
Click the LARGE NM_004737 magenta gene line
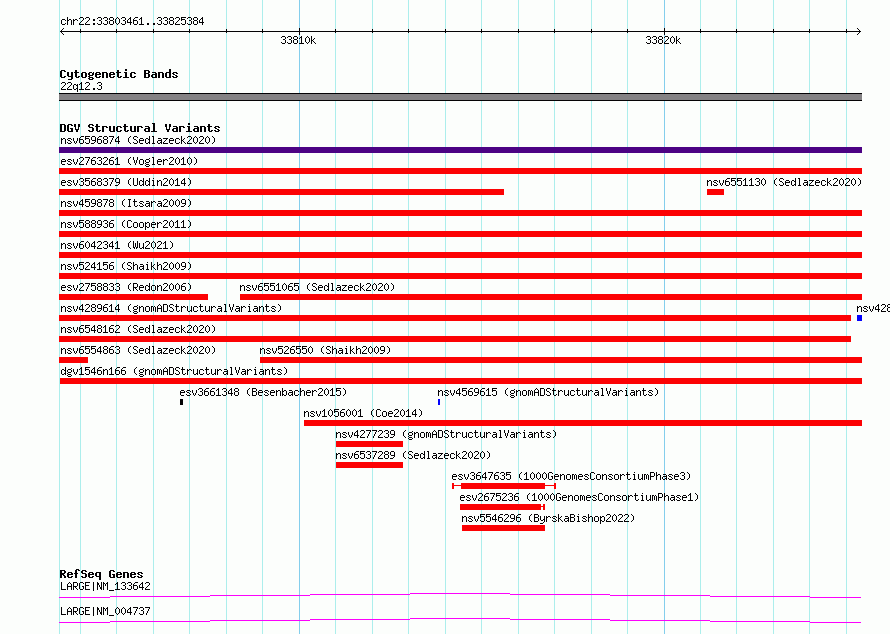click(460, 620)
